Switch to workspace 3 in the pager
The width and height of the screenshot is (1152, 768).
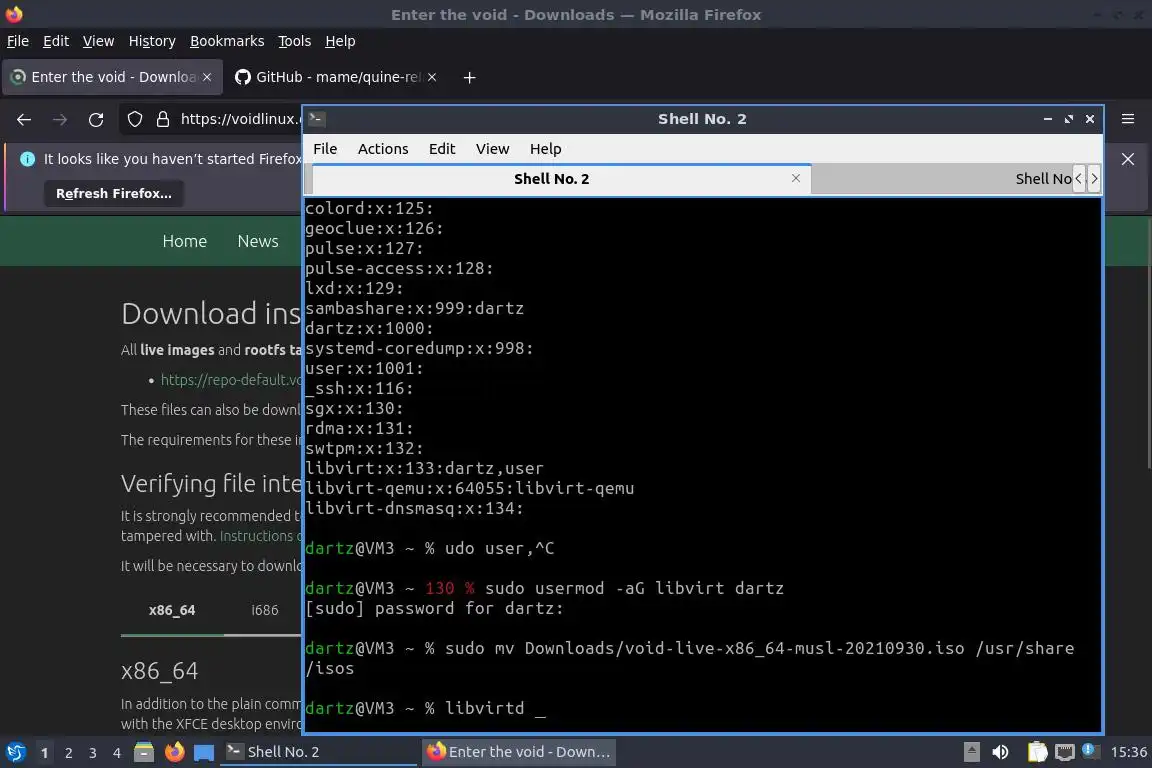tap(93, 753)
